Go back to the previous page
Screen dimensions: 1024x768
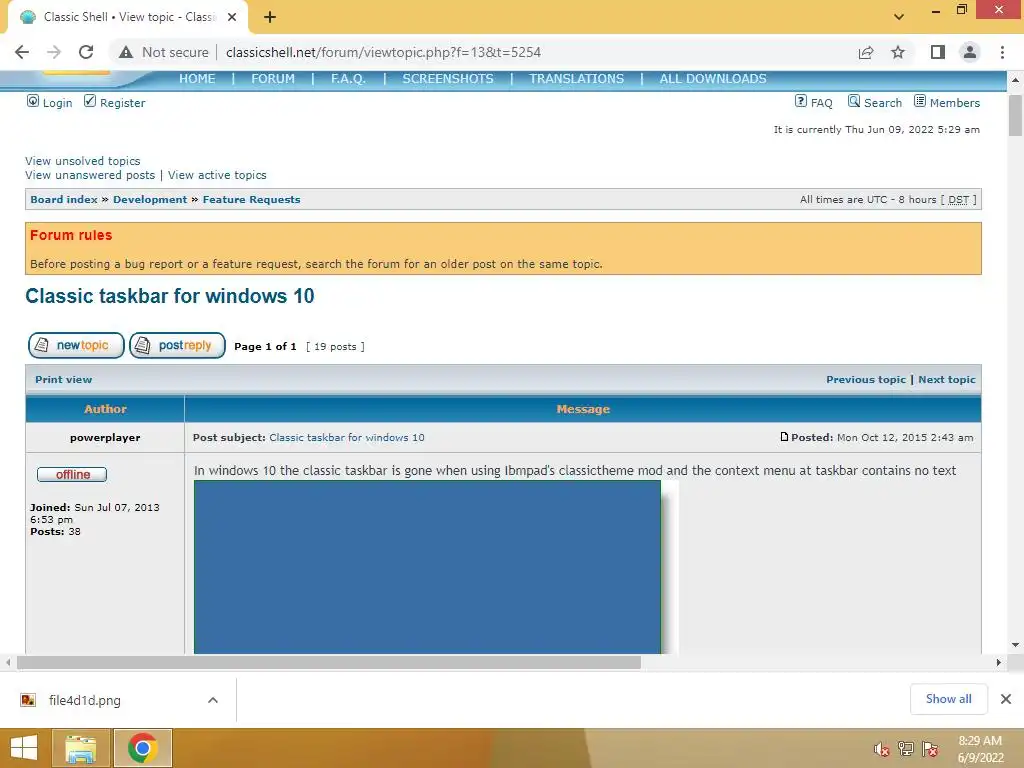click(22, 52)
